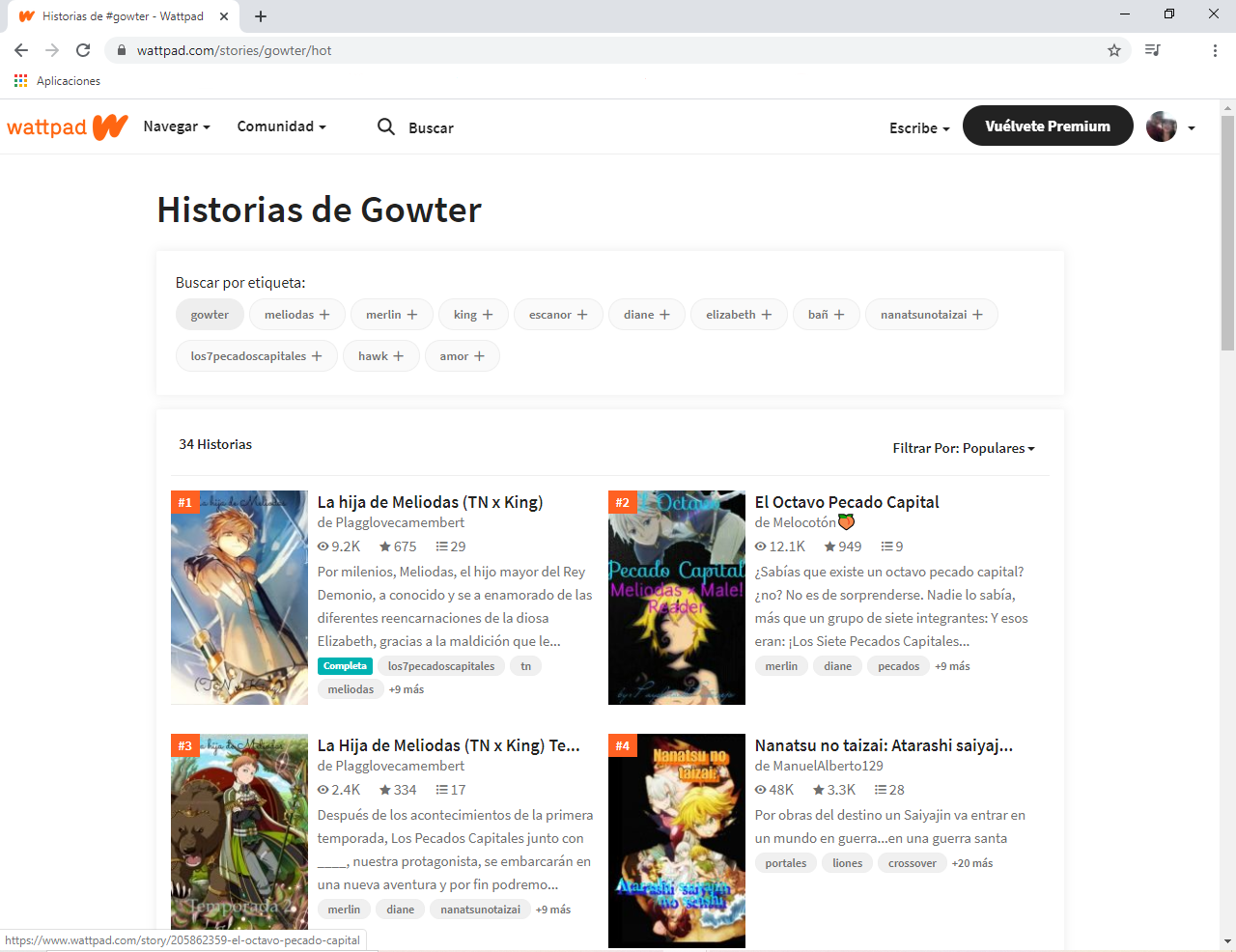
Task: Click nanatsunotaizai tag on story #3
Action: point(480,910)
